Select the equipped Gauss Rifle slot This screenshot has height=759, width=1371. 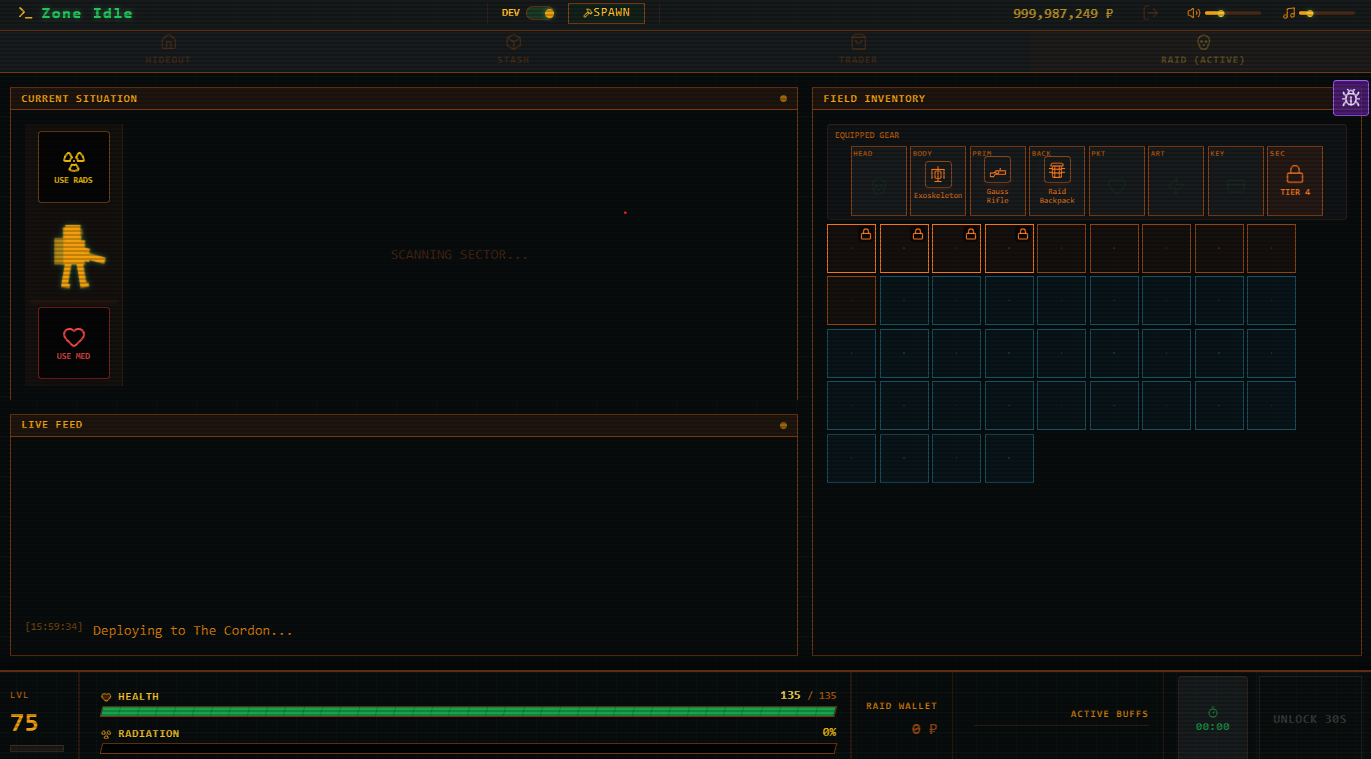pos(997,181)
